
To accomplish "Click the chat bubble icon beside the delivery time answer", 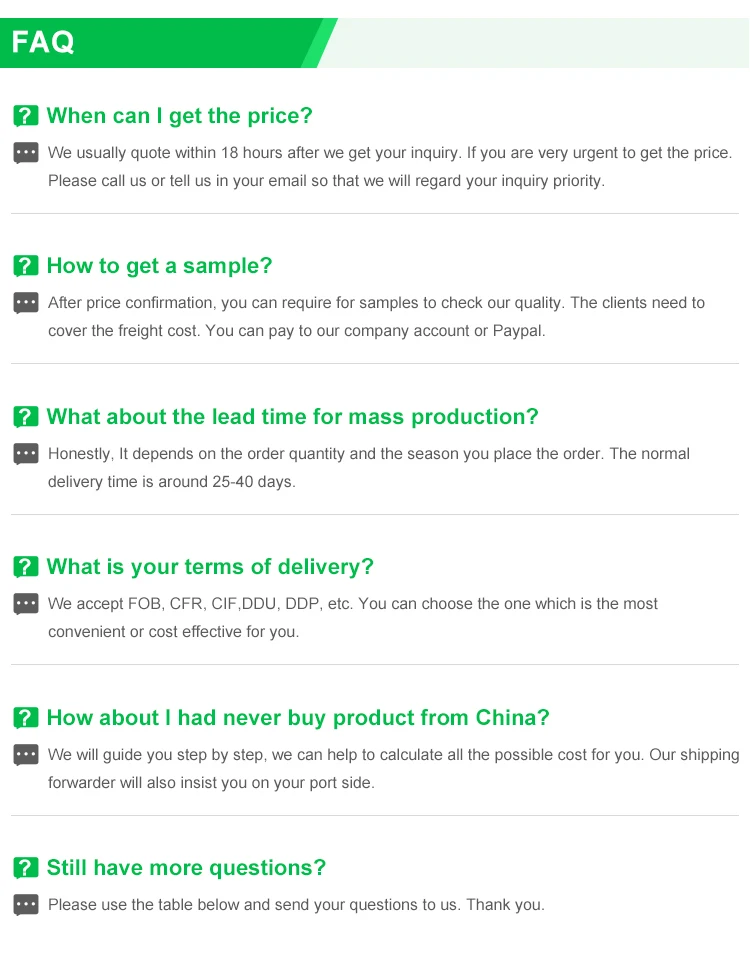I will click(26, 454).
